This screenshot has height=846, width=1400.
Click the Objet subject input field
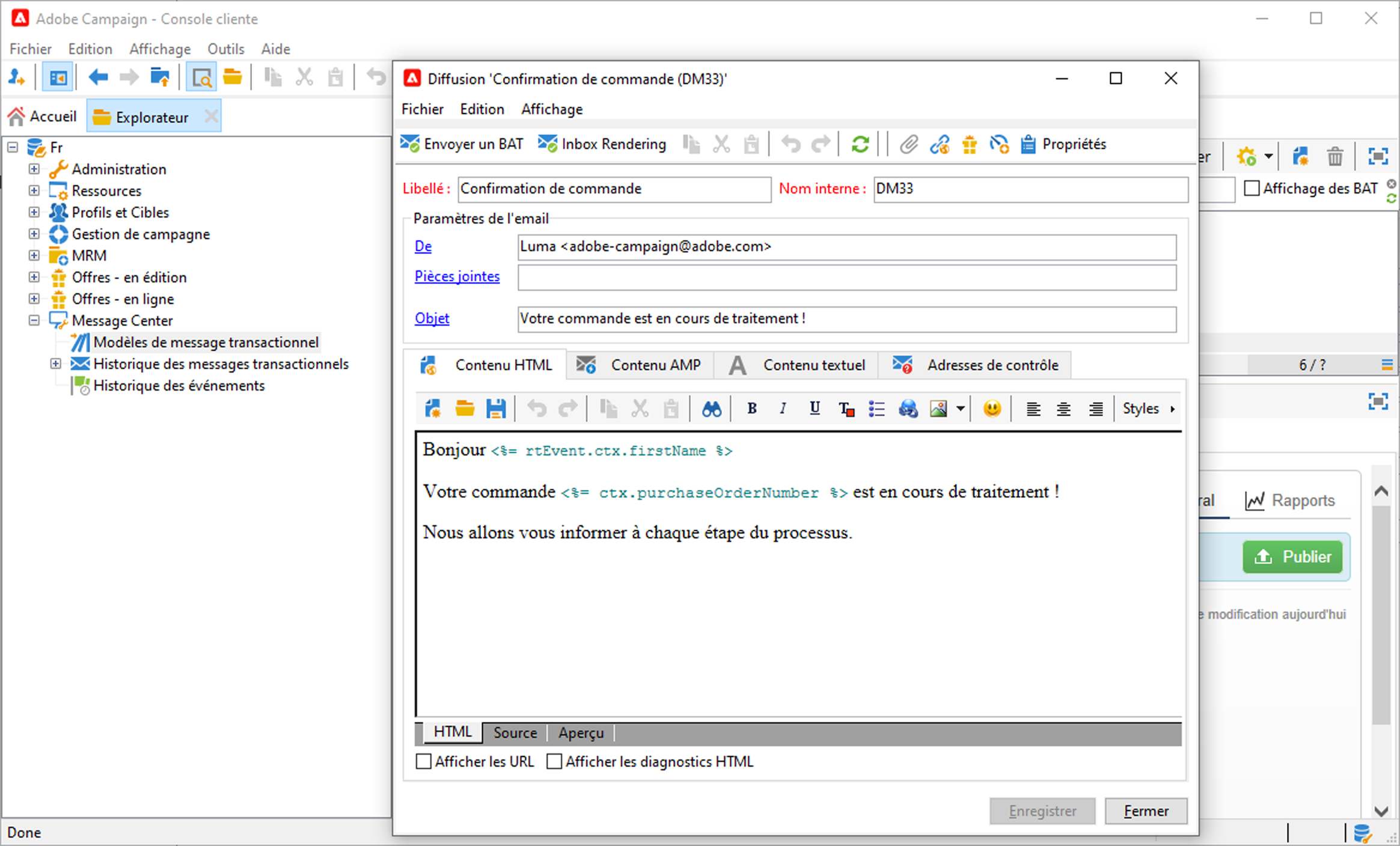(x=846, y=318)
